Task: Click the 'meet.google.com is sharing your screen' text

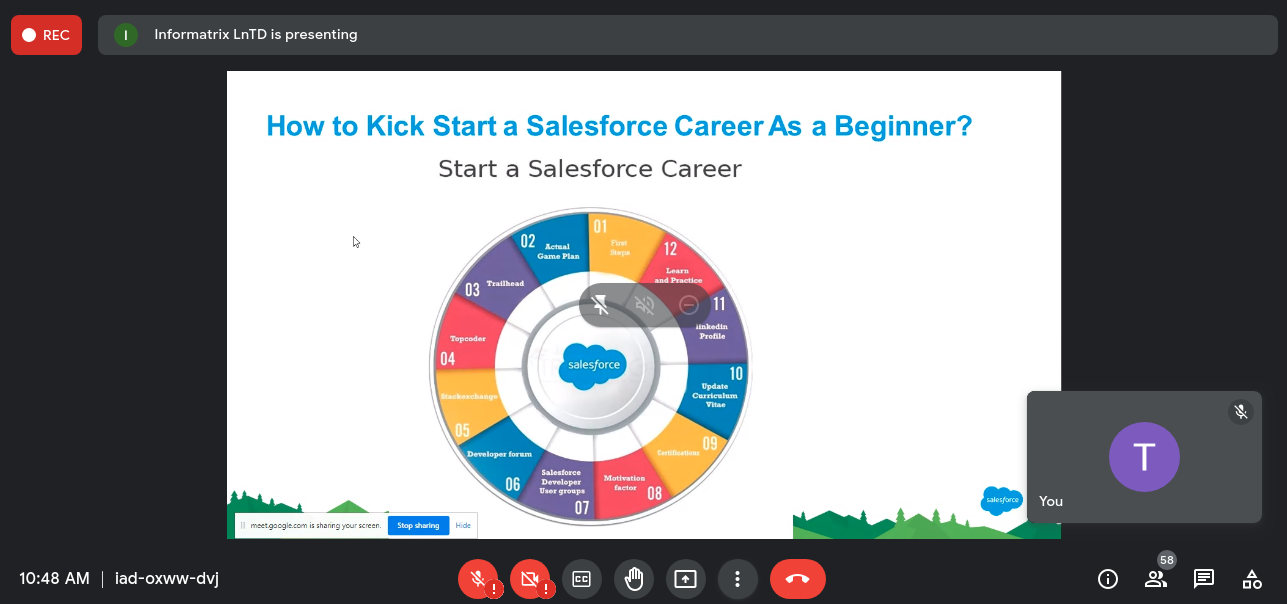Action: pos(316,525)
